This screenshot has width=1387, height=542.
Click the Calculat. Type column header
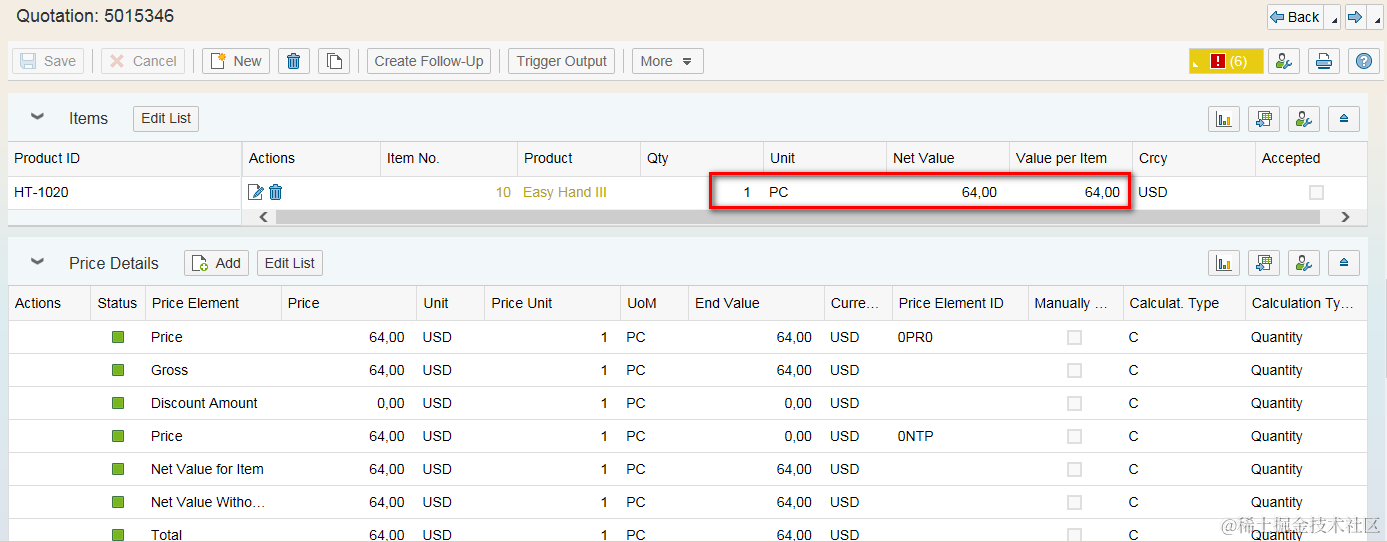point(1184,303)
